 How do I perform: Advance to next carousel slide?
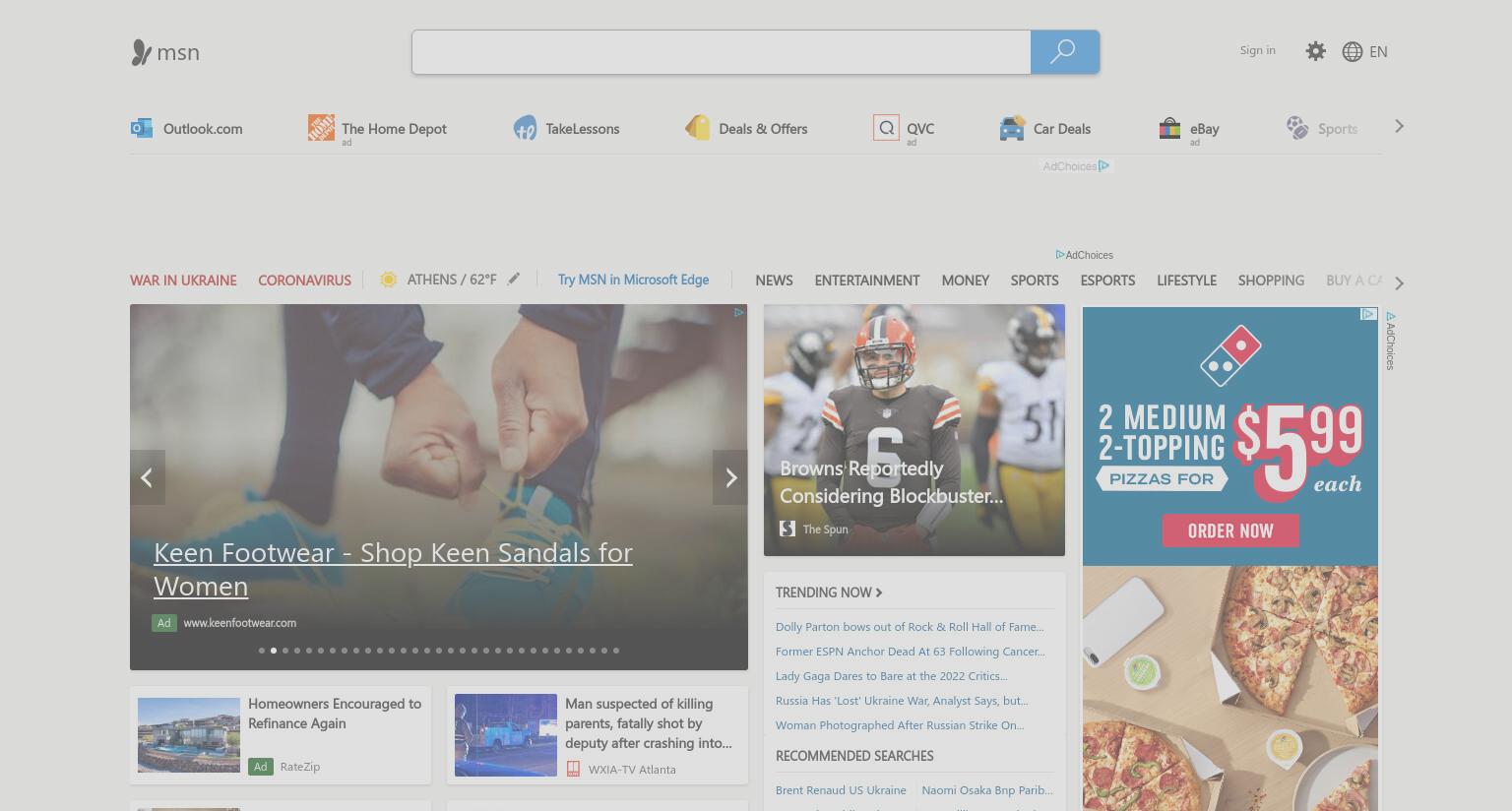pos(730,477)
